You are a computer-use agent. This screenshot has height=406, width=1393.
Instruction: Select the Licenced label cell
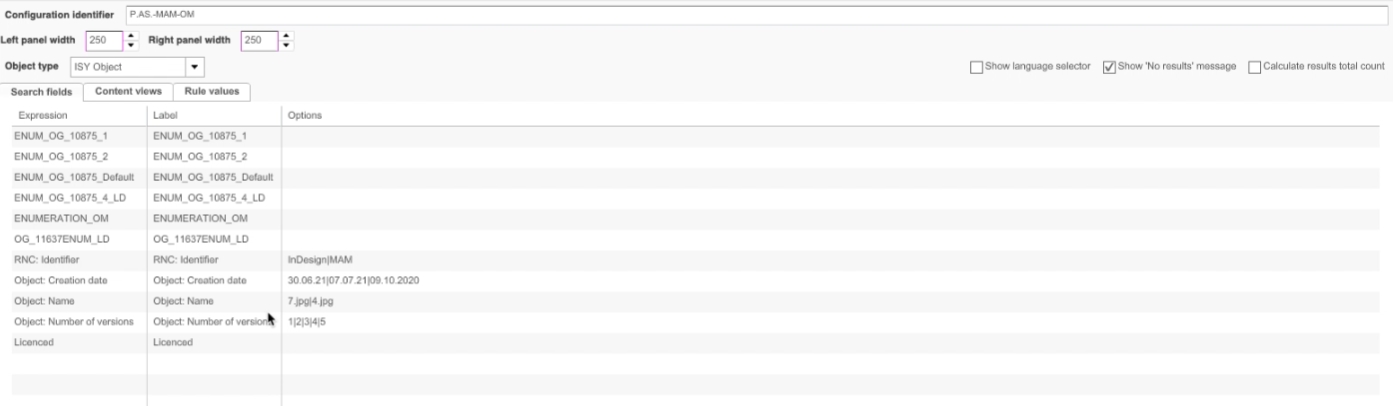click(x=172, y=343)
